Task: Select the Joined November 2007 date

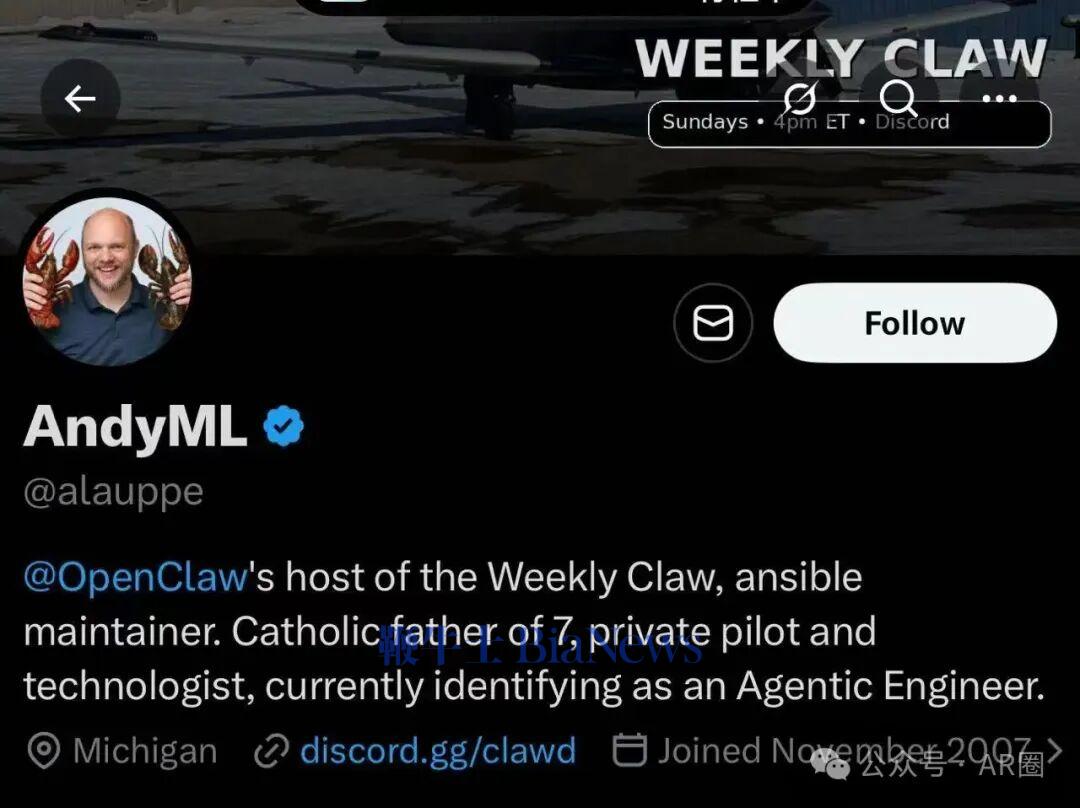Action: point(844,750)
